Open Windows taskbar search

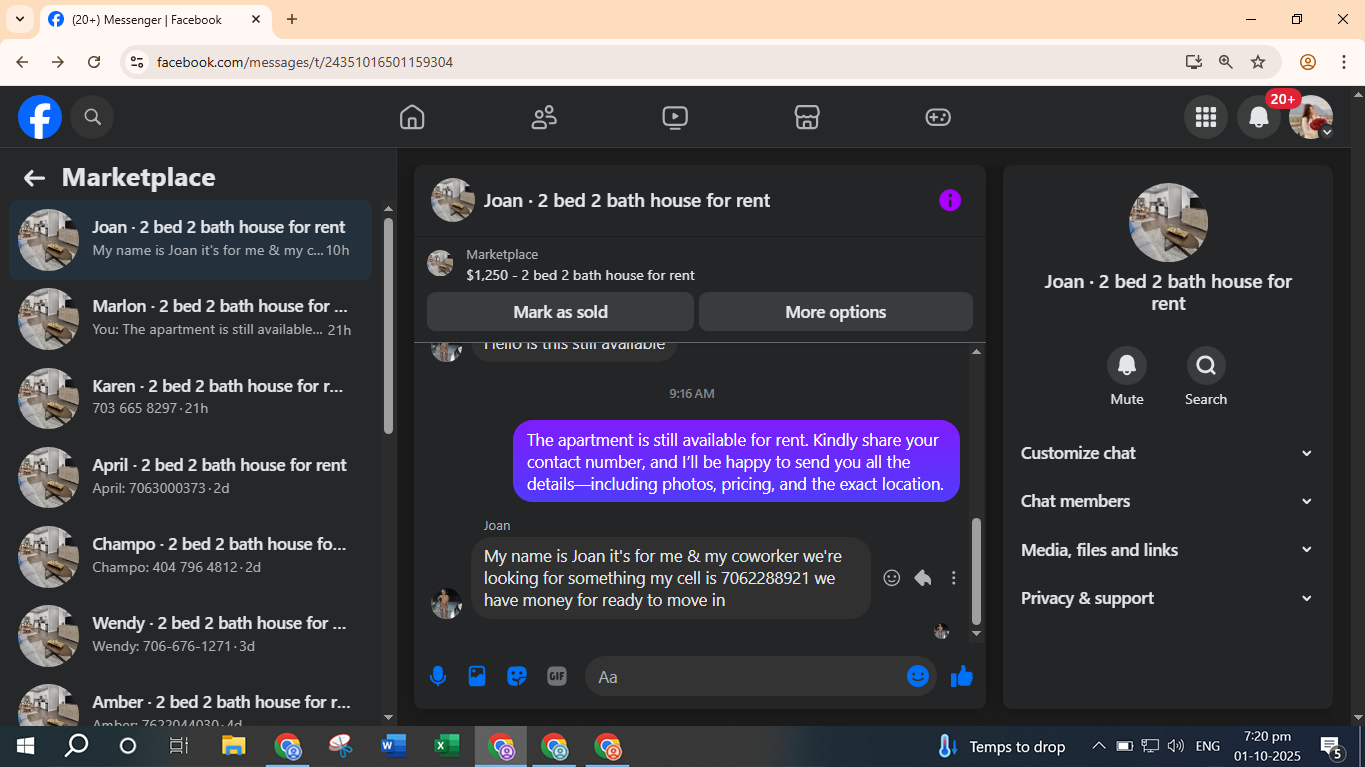pyautogui.click(x=76, y=746)
